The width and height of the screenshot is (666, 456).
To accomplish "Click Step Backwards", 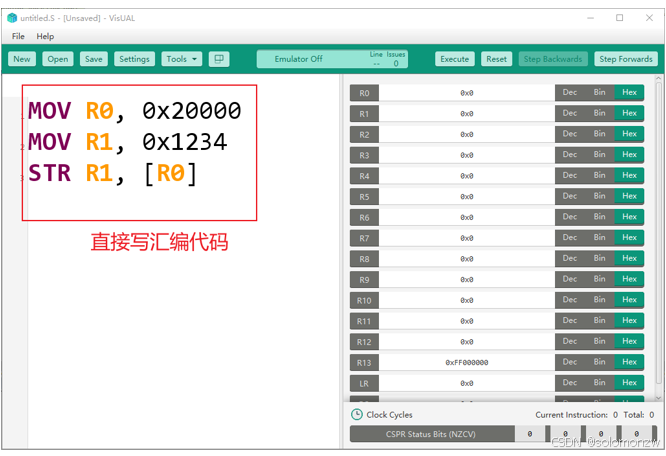I will (553, 59).
